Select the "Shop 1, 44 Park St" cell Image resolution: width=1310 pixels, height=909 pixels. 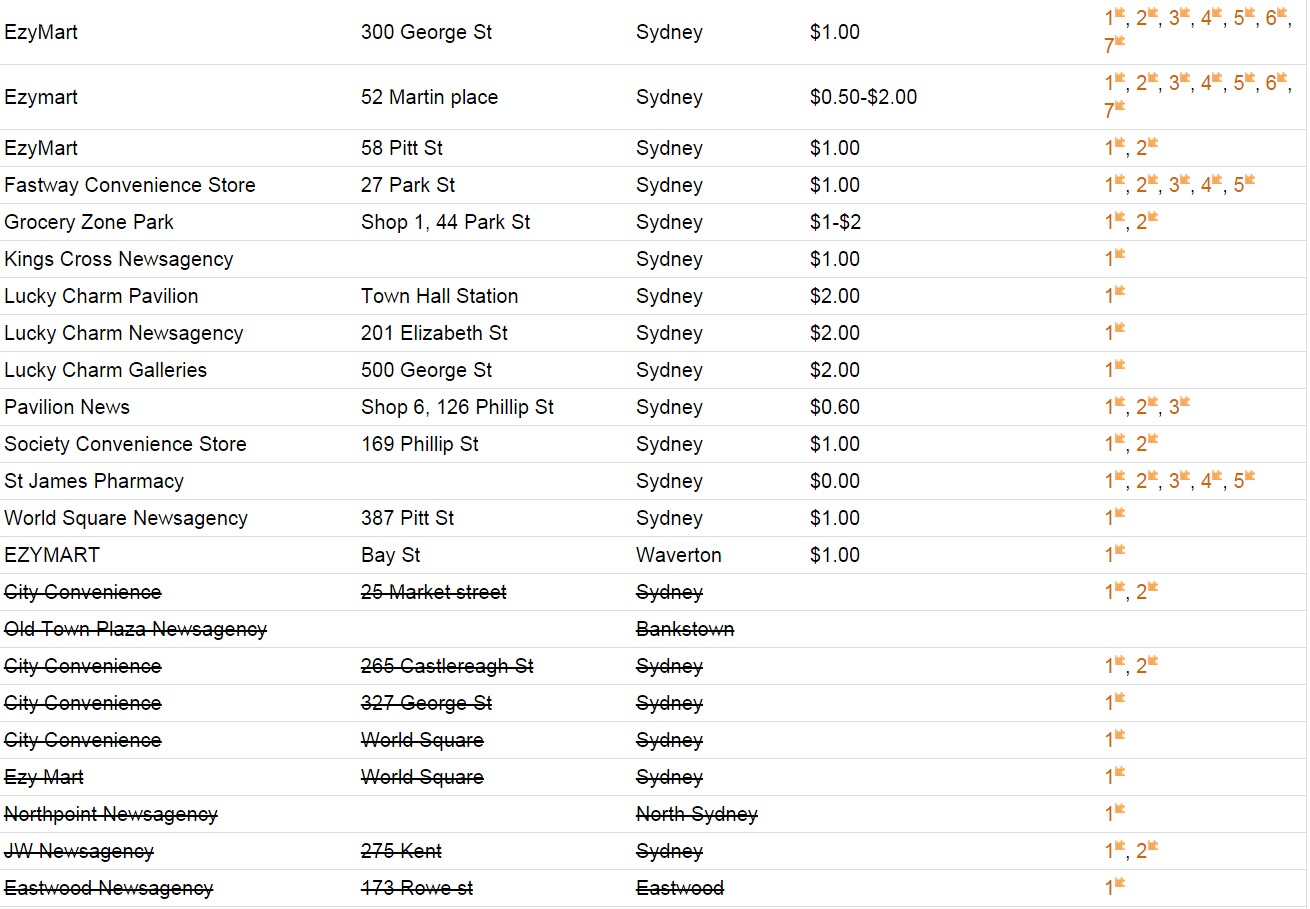(446, 222)
